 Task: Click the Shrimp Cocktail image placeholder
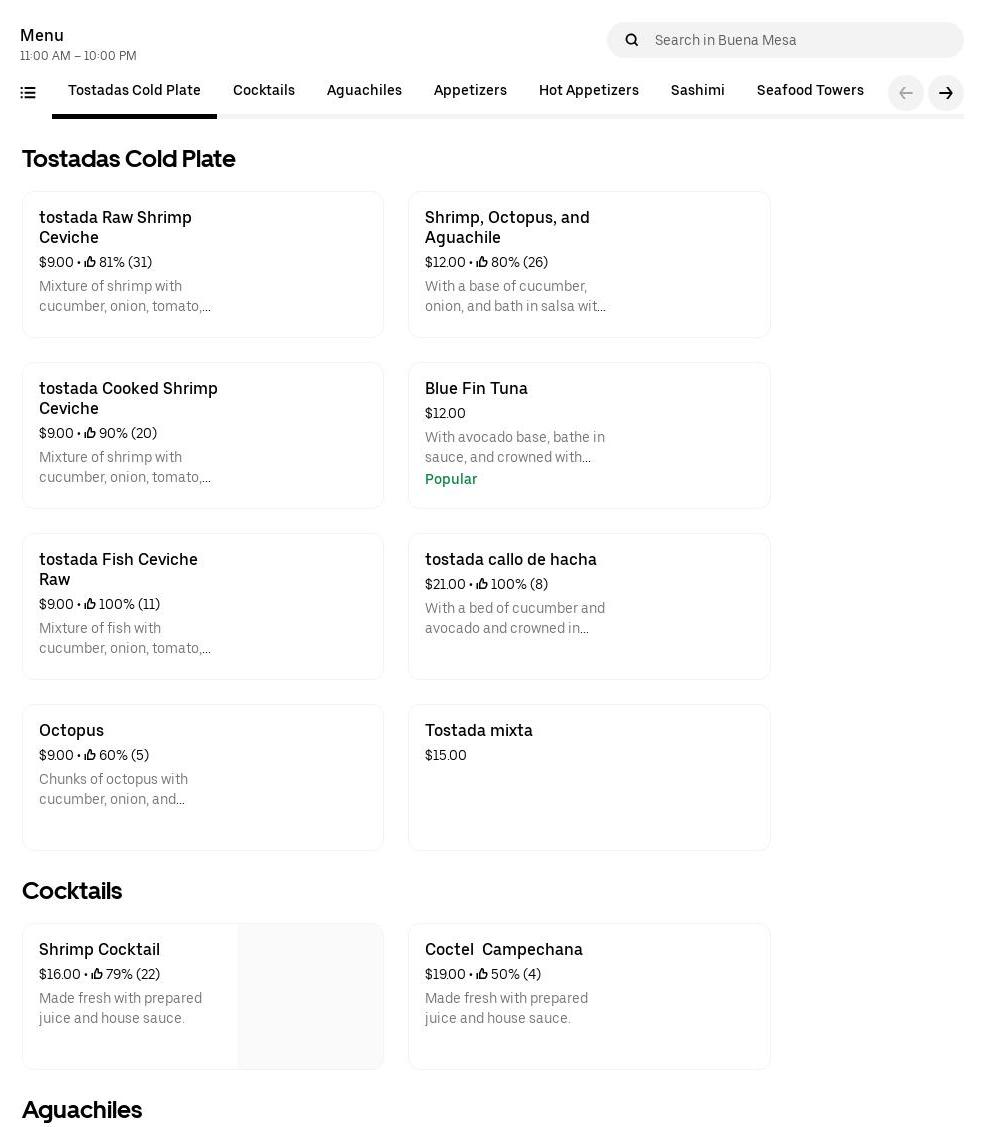point(310,996)
